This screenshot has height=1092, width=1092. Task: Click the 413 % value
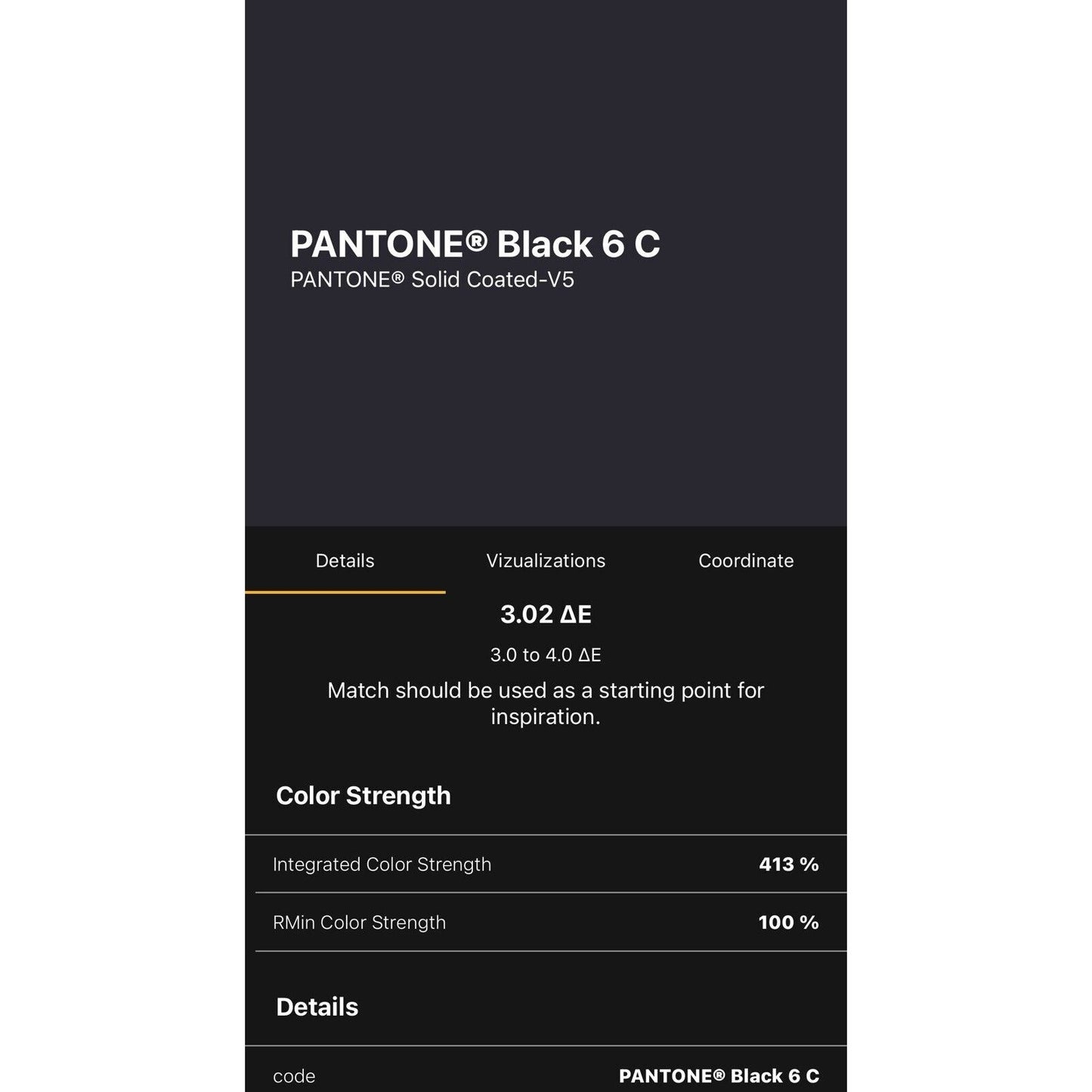[789, 864]
